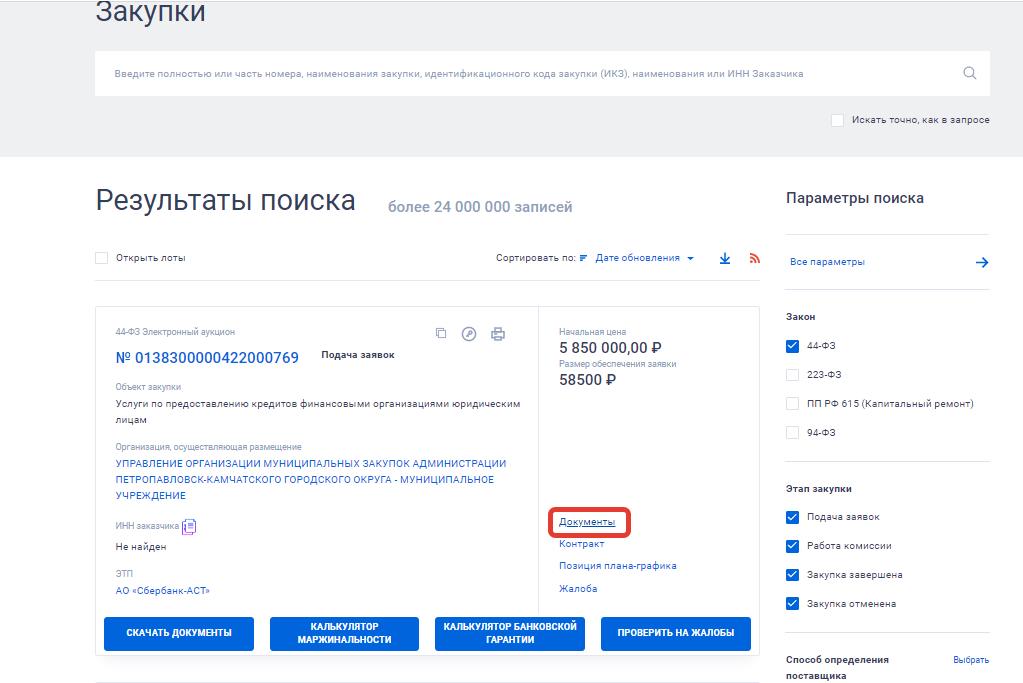Uncheck the 44-ФЗ law checkbox

[x=792, y=346]
